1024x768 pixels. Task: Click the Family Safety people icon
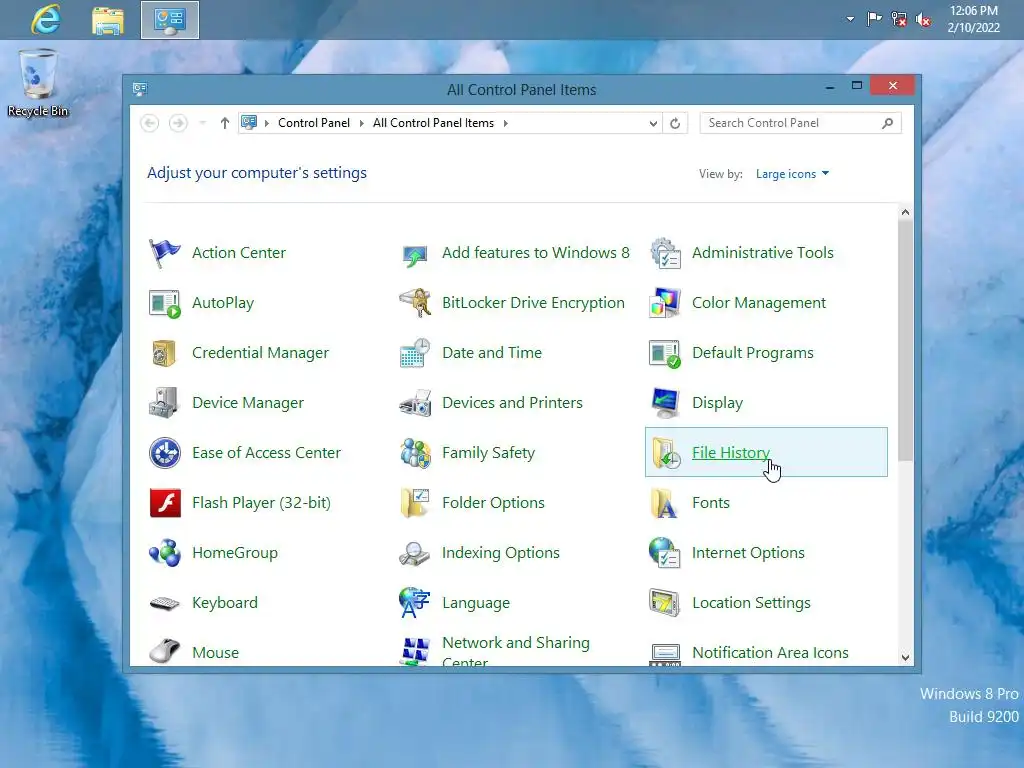click(x=415, y=453)
